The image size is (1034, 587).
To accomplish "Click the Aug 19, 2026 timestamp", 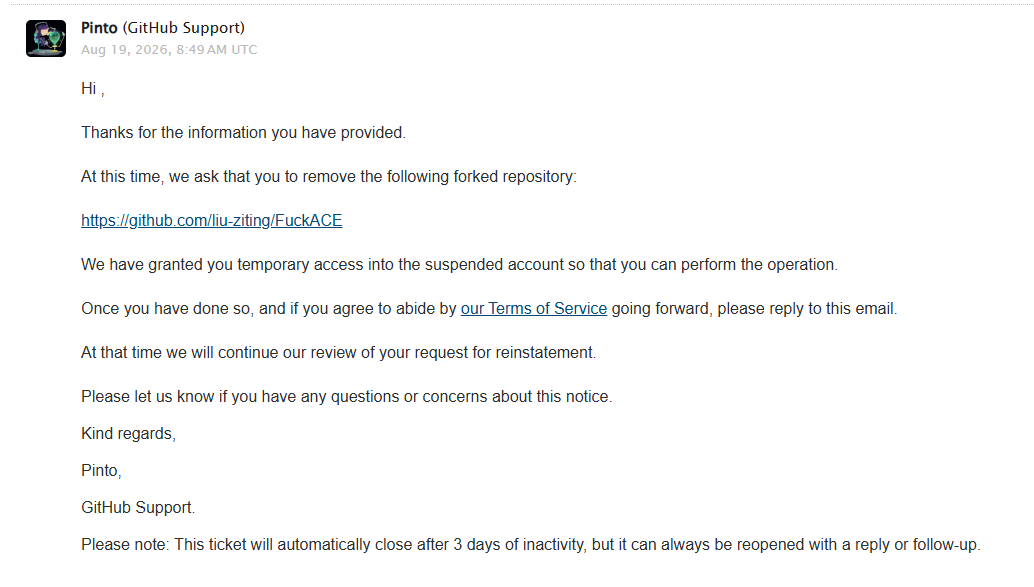I will click(169, 49).
